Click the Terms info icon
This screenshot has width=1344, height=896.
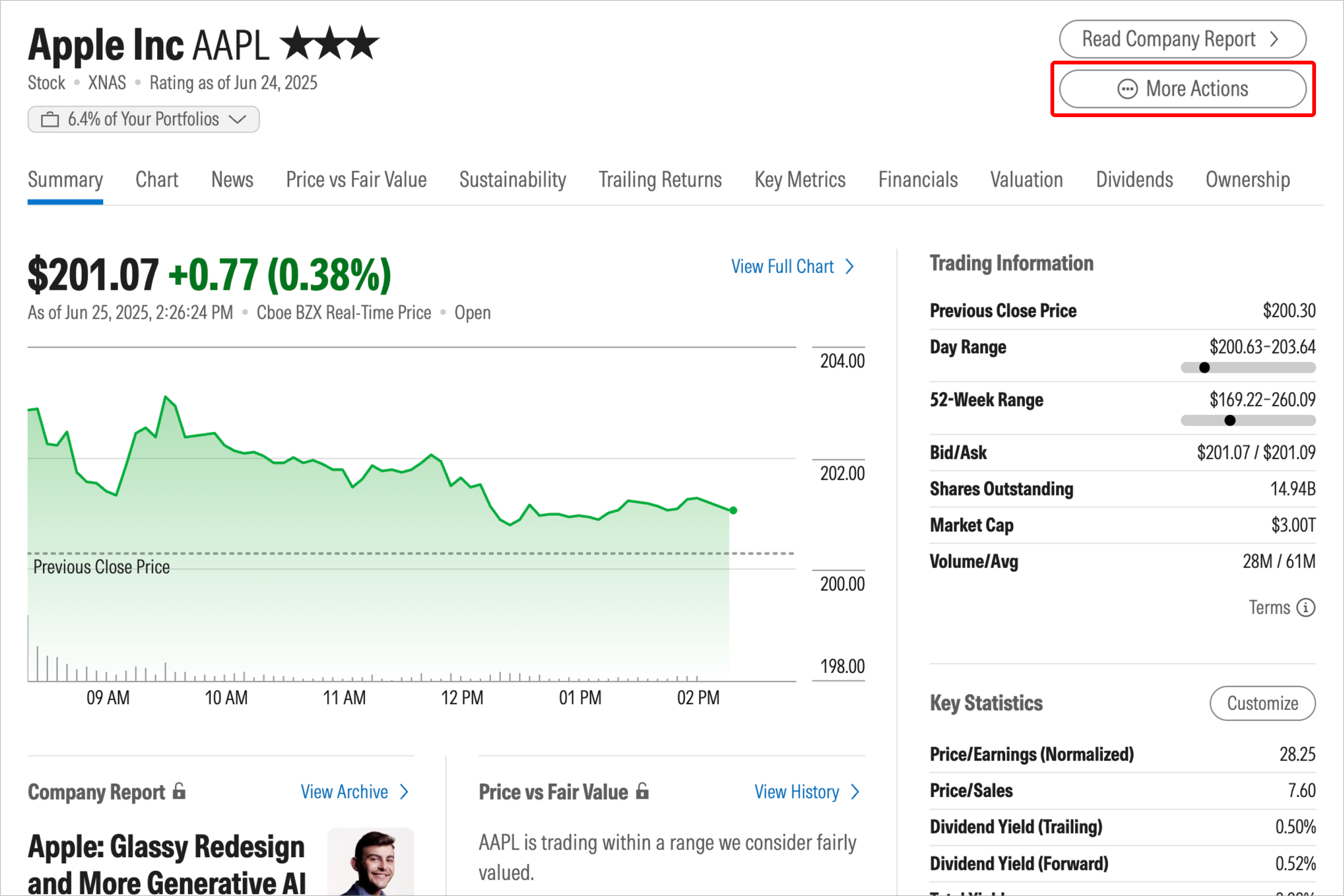tap(1305, 608)
